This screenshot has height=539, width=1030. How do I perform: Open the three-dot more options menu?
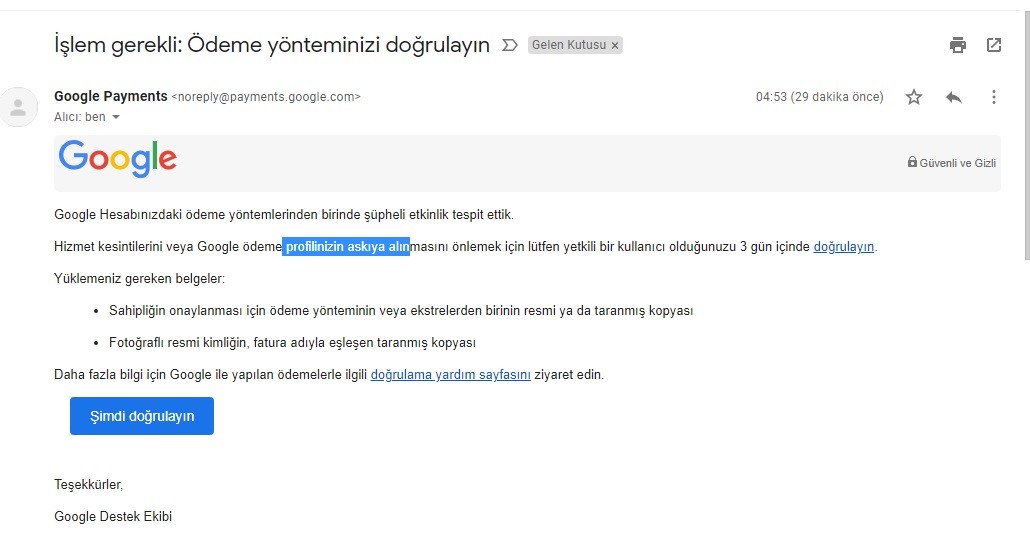click(994, 97)
